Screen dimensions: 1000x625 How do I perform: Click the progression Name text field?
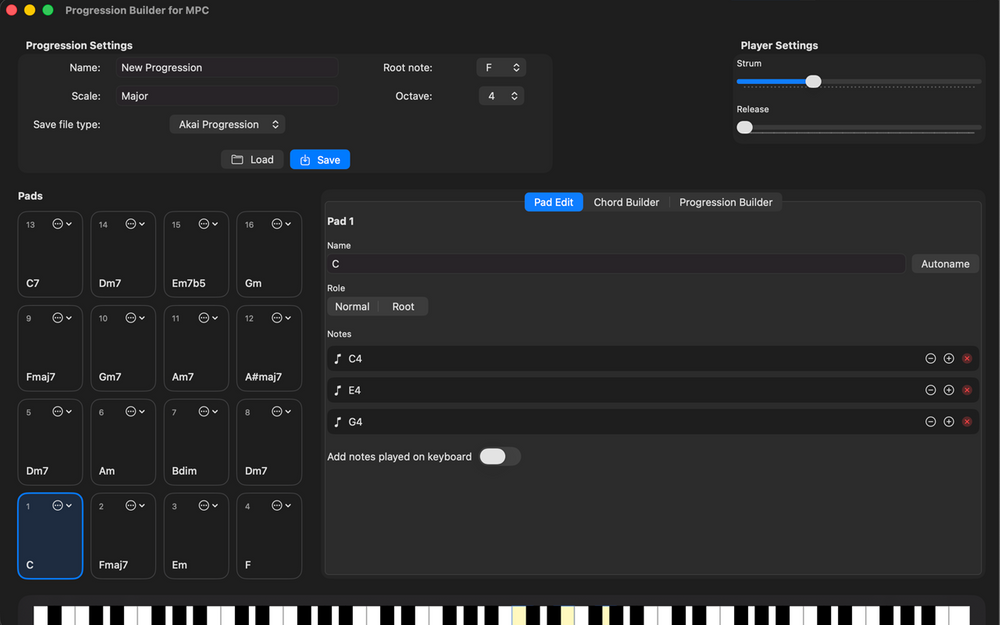click(x=226, y=68)
